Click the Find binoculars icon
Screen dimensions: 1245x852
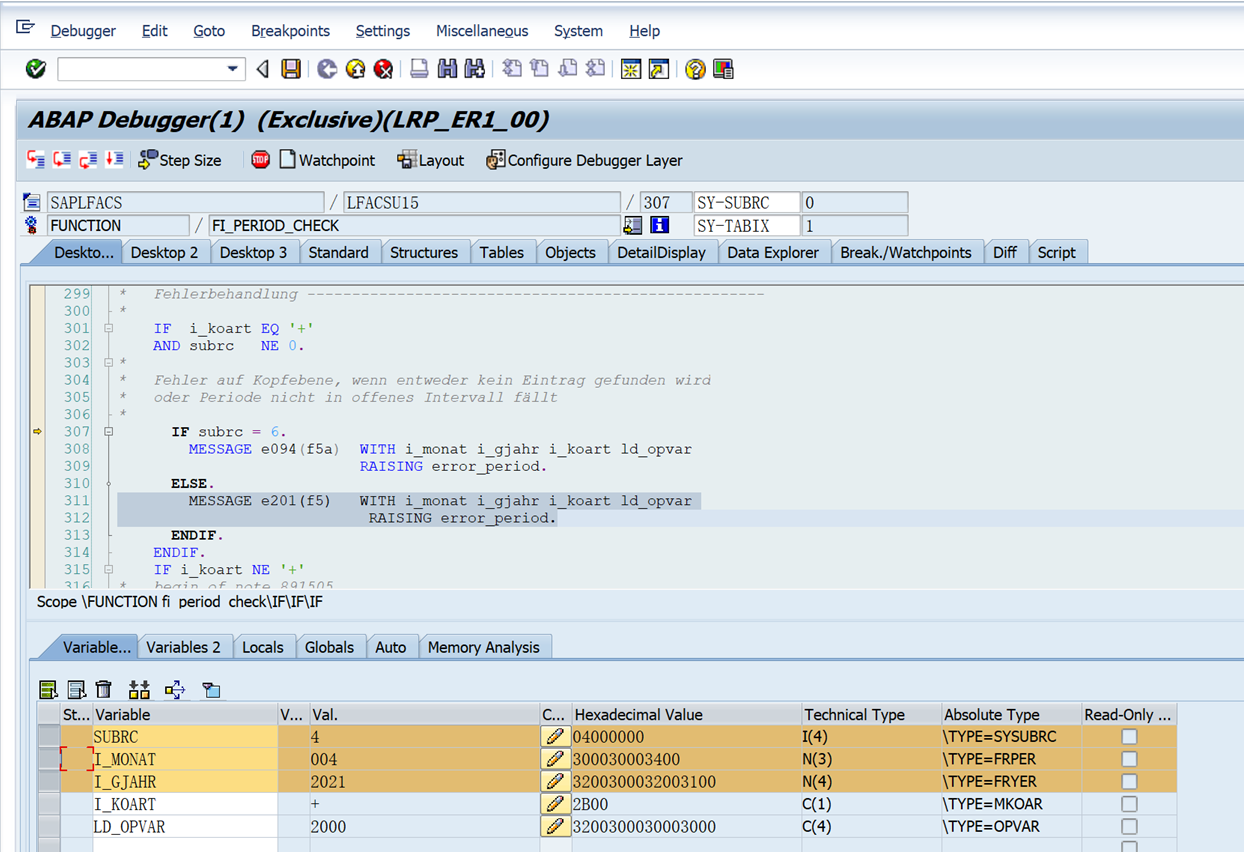(x=447, y=69)
